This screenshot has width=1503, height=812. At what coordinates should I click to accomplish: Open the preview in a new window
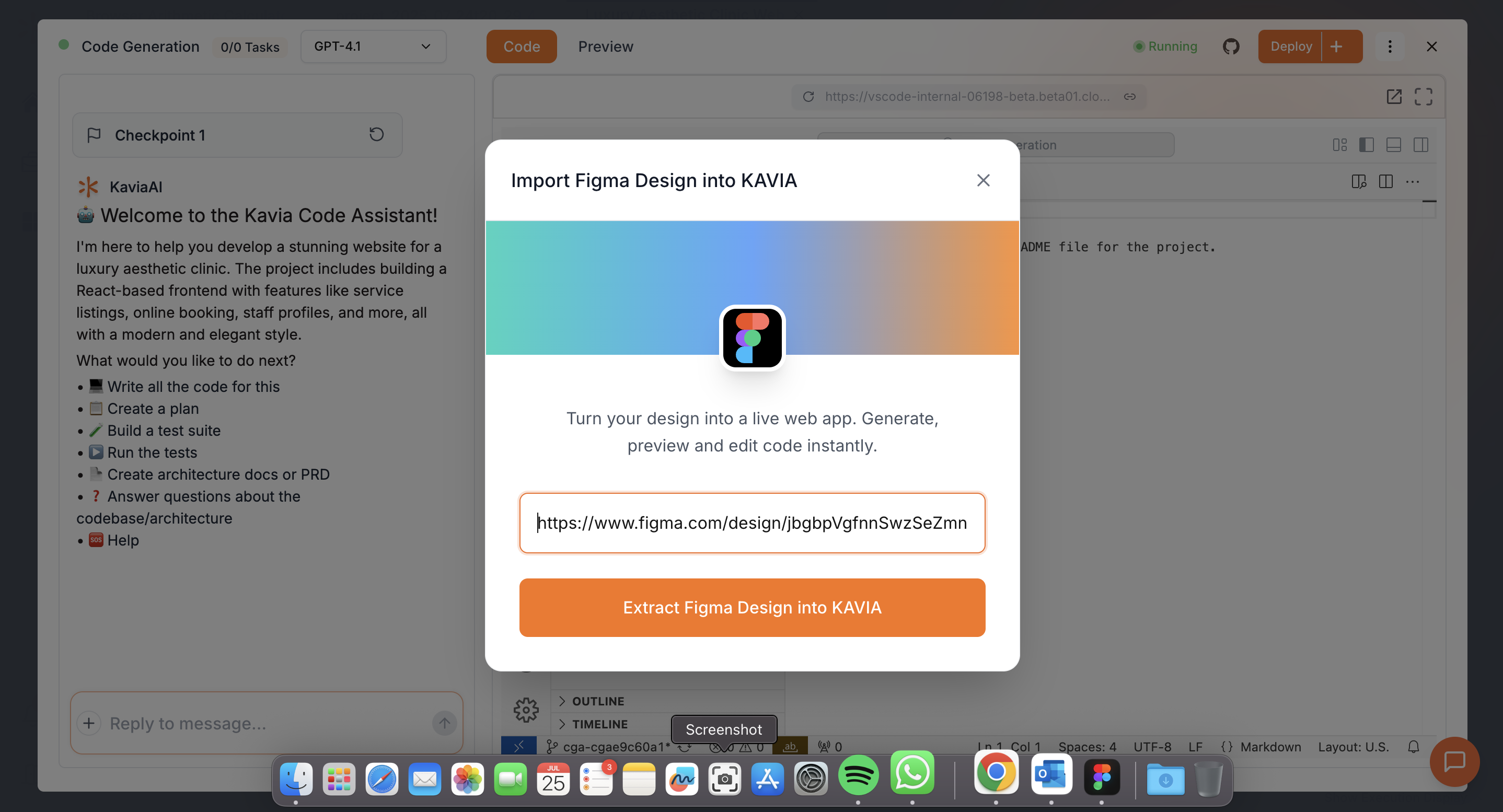click(1394, 96)
